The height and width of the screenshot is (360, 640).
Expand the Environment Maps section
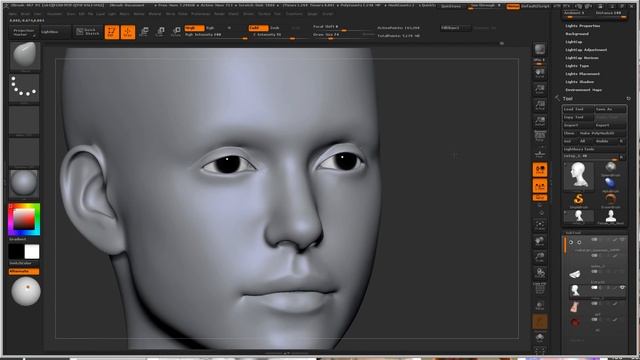point(583,90)
